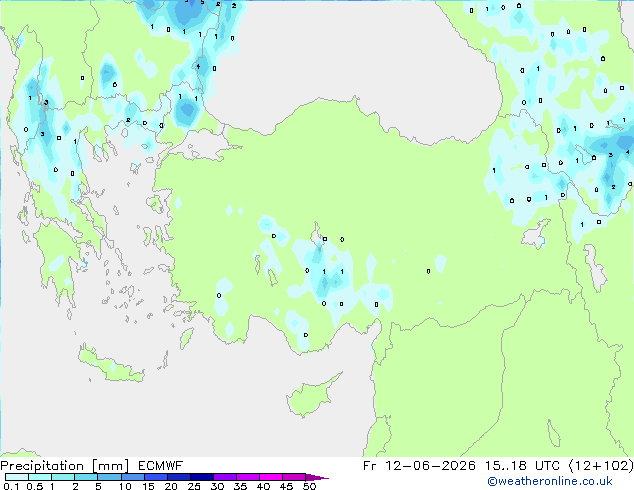Select the legend scale label 35
Screen dimensions: 634x490
[240, 486]
